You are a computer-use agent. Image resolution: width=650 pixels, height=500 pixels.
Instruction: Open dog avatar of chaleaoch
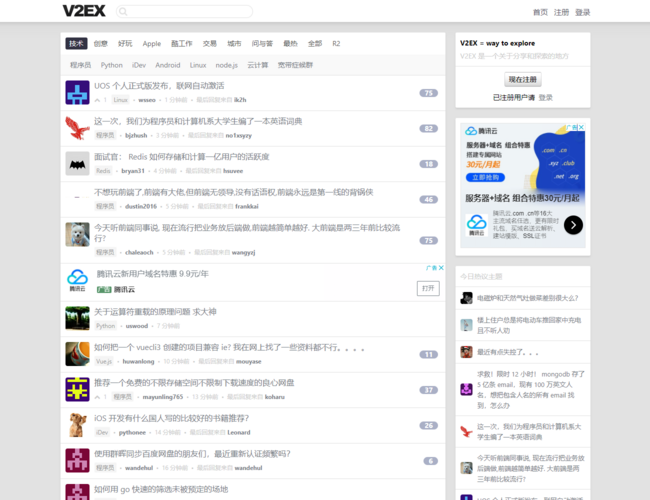click(78, 234)
